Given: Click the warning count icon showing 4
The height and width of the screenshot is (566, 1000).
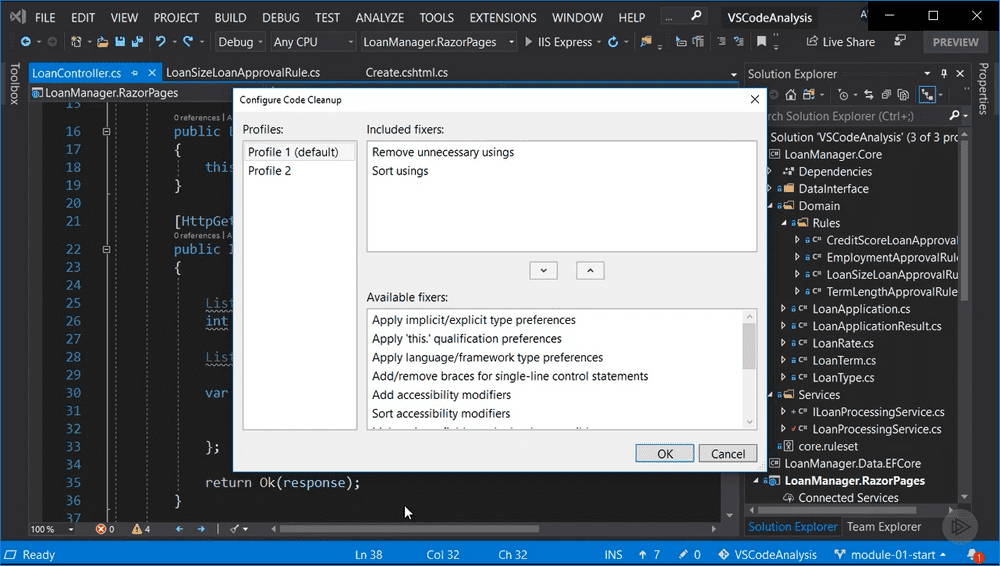Looking at the screenshot, I should tap(136, 529).
